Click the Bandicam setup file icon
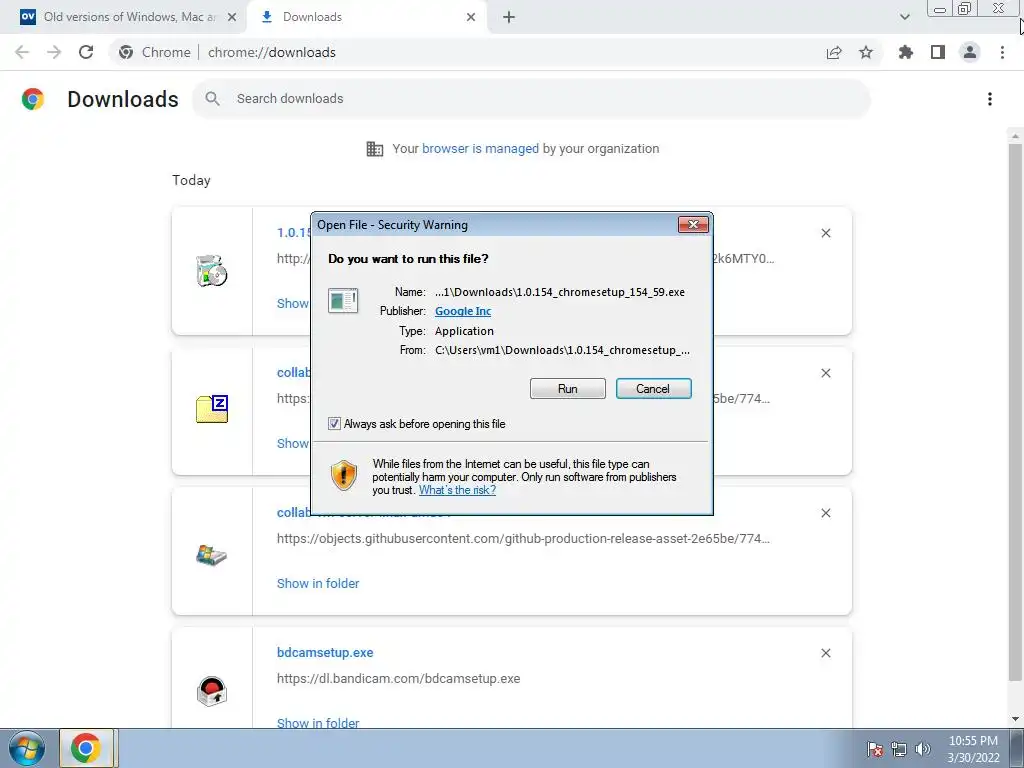 (x=212, y=691)
